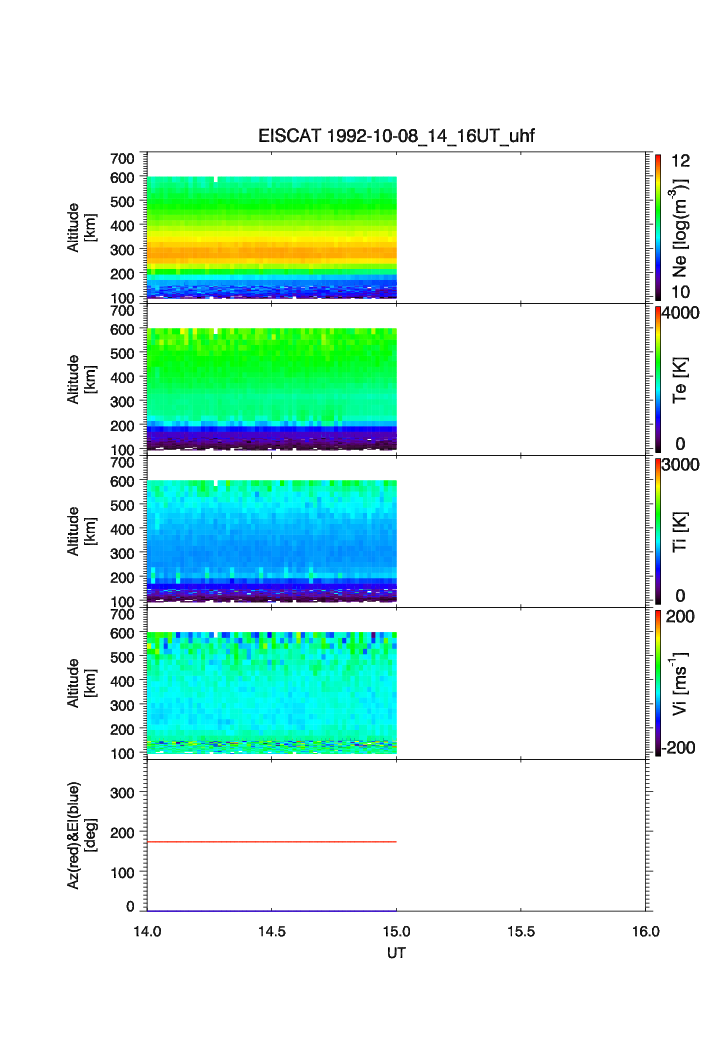Image resolution: width=708 pixels, height=1063 pixels.
Task: Click the Altitude [km] label of Vi panel
Action: coord(81,683)
